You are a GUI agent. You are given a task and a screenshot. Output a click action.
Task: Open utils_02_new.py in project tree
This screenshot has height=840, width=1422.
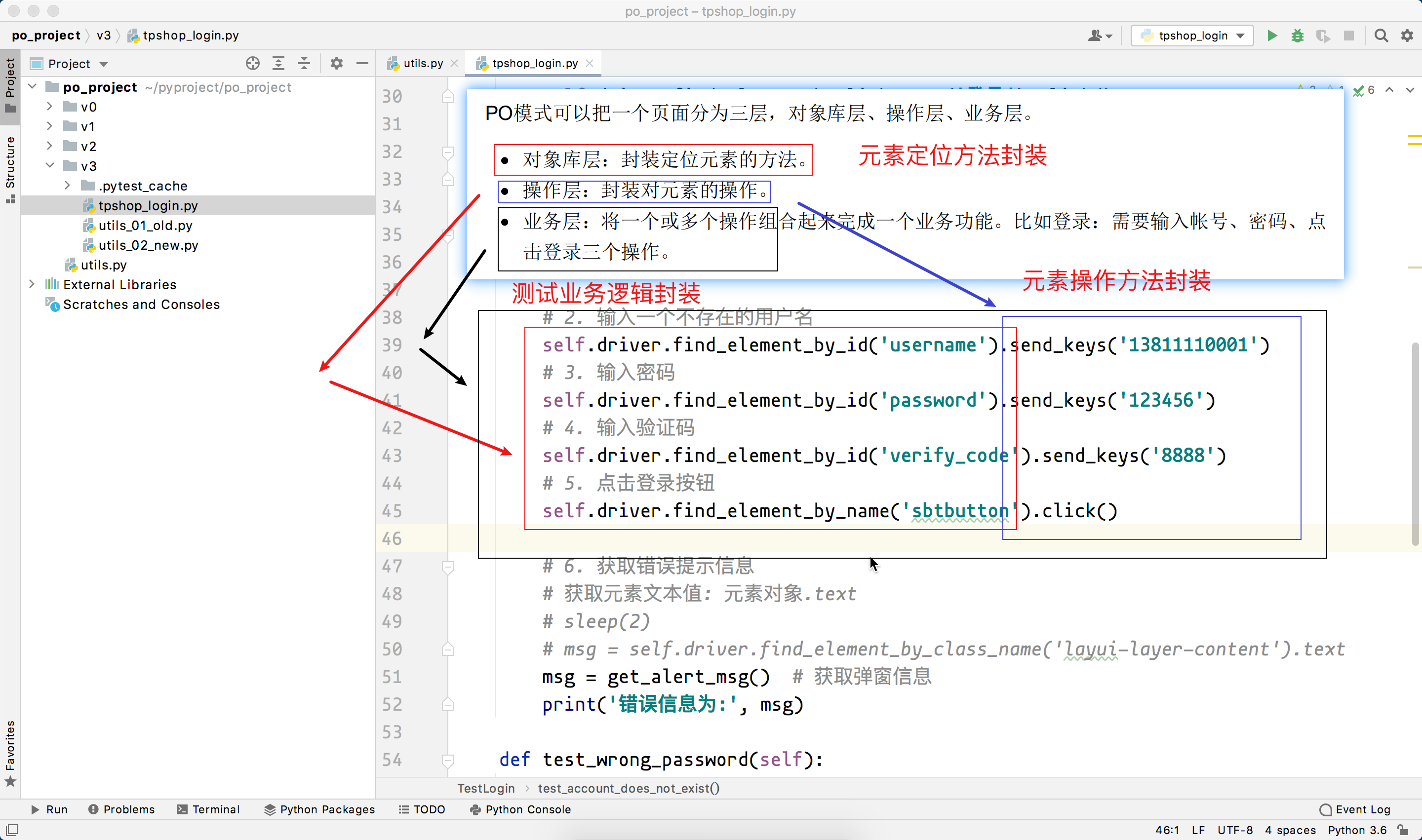pos(148,245)
